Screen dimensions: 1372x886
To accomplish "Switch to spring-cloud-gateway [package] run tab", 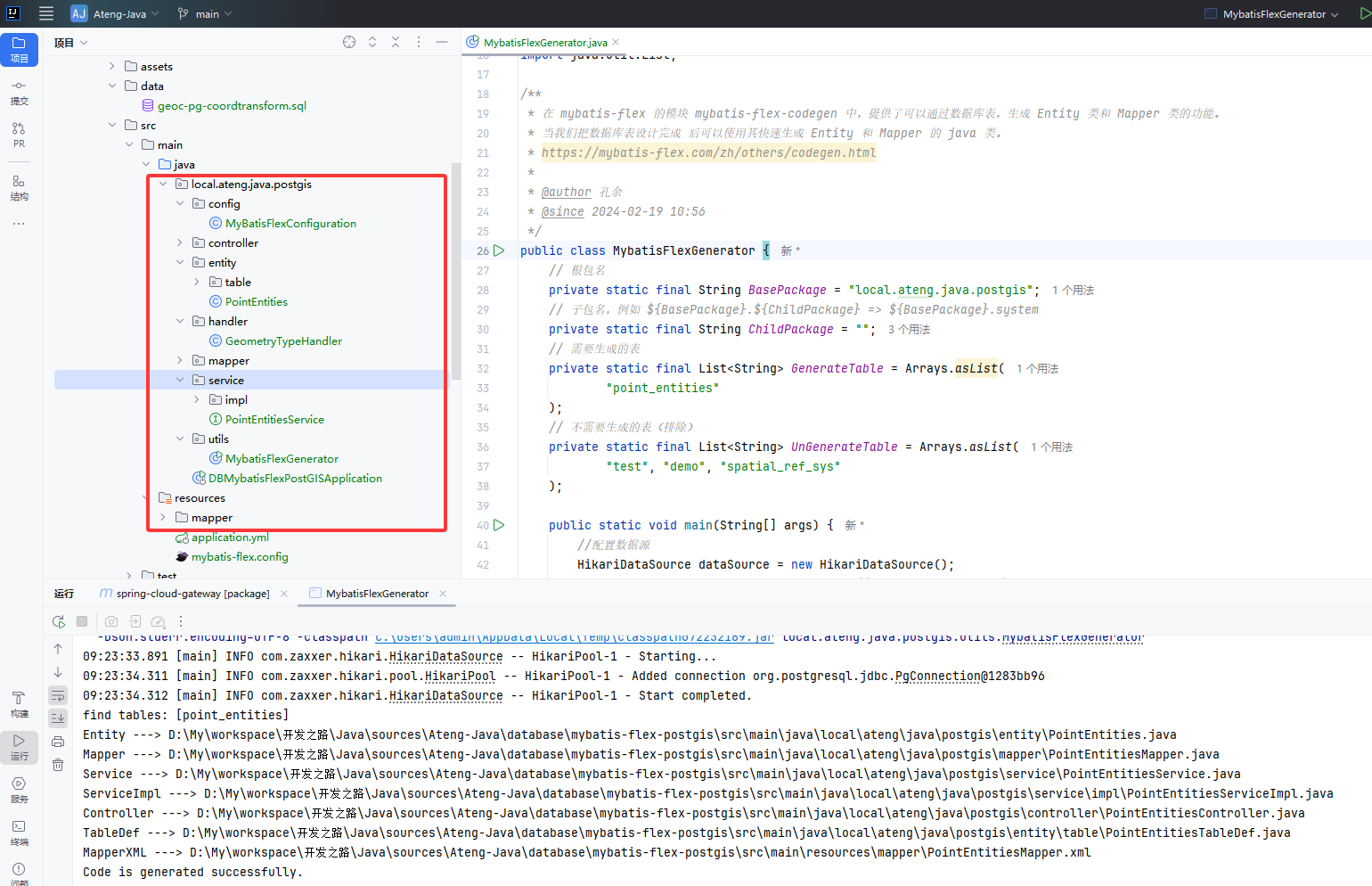I will [192, 594].
